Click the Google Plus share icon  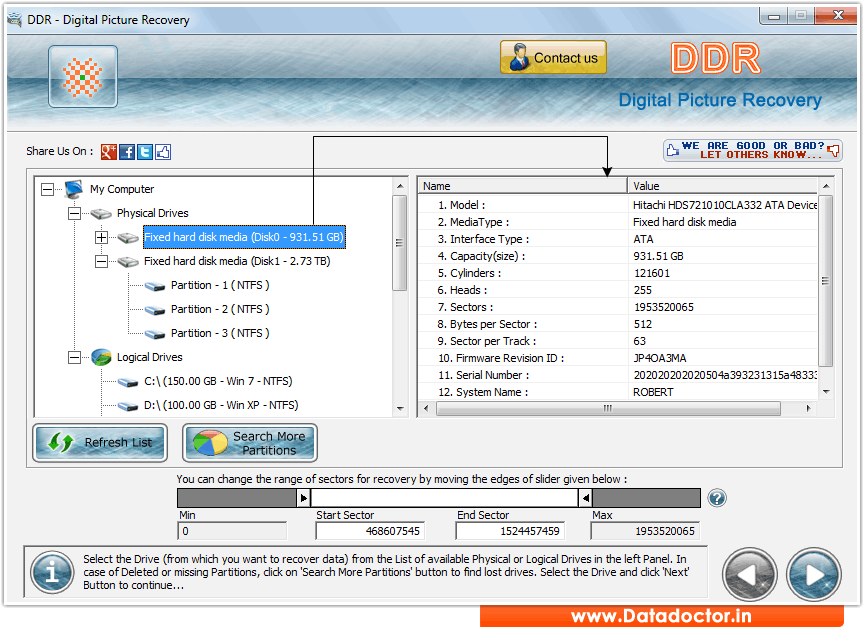coord(109,152)
